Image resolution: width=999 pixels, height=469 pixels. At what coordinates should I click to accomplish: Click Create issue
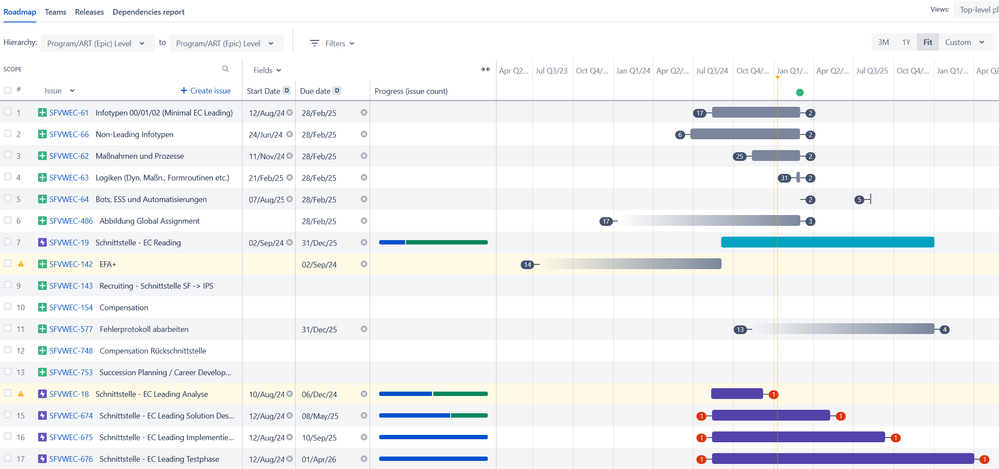206,91
